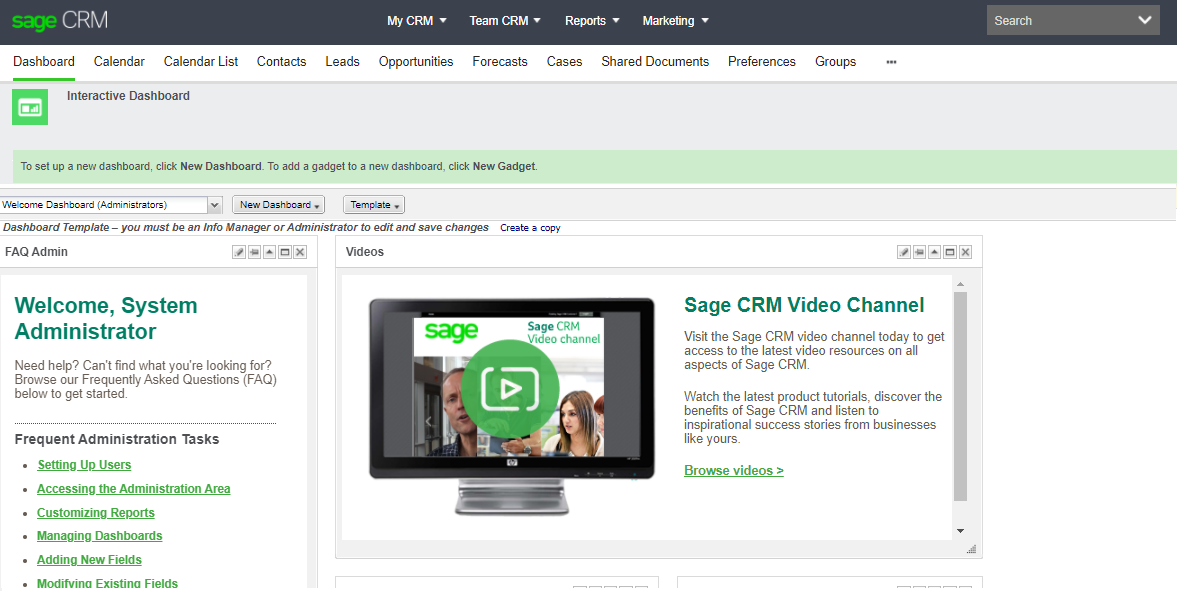Viewport: 1177px width, 591px height.
Task: Open the New Dashboard dropdown button
Action: click(x=278, y=205)
